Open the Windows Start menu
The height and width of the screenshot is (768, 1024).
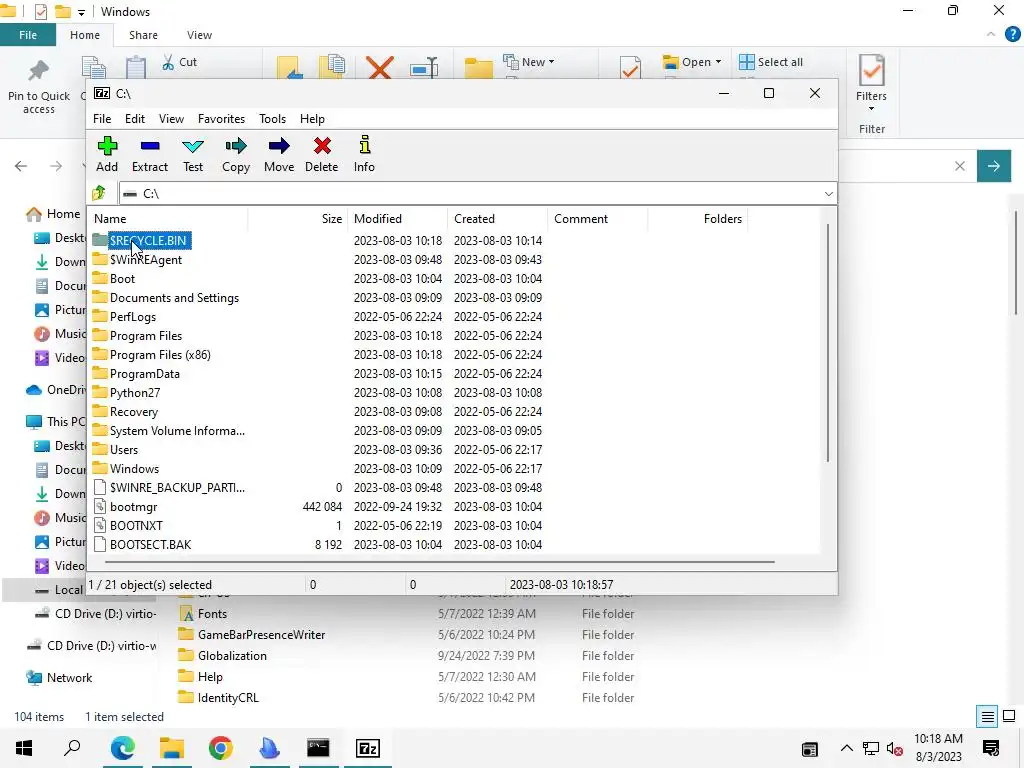[x=24, y=748]
